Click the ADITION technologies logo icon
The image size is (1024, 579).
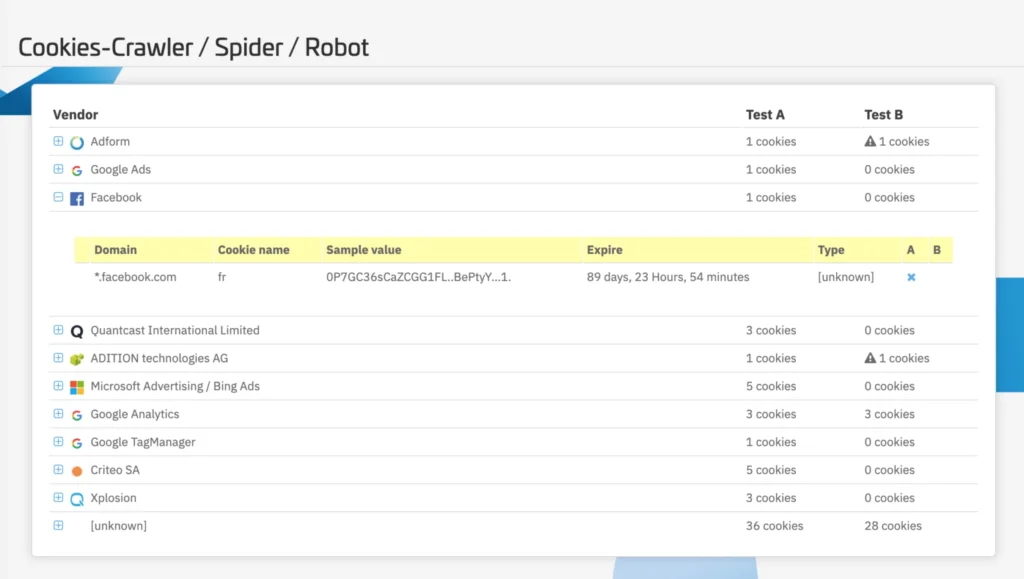(x=77, y=359)
